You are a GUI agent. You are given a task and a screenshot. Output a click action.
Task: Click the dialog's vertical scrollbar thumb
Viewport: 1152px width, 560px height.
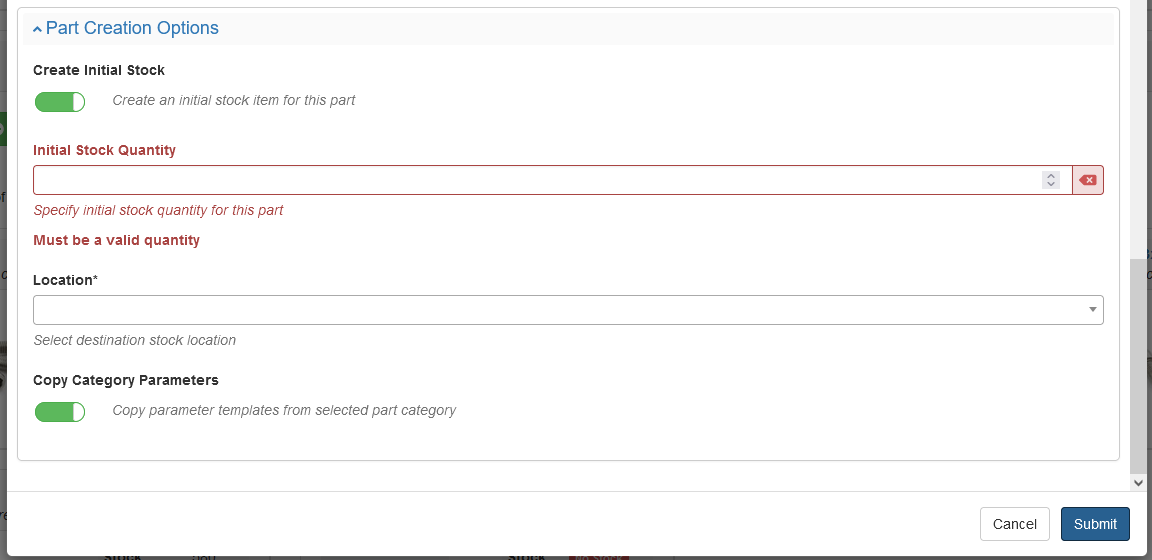[x=1138, y=365]
